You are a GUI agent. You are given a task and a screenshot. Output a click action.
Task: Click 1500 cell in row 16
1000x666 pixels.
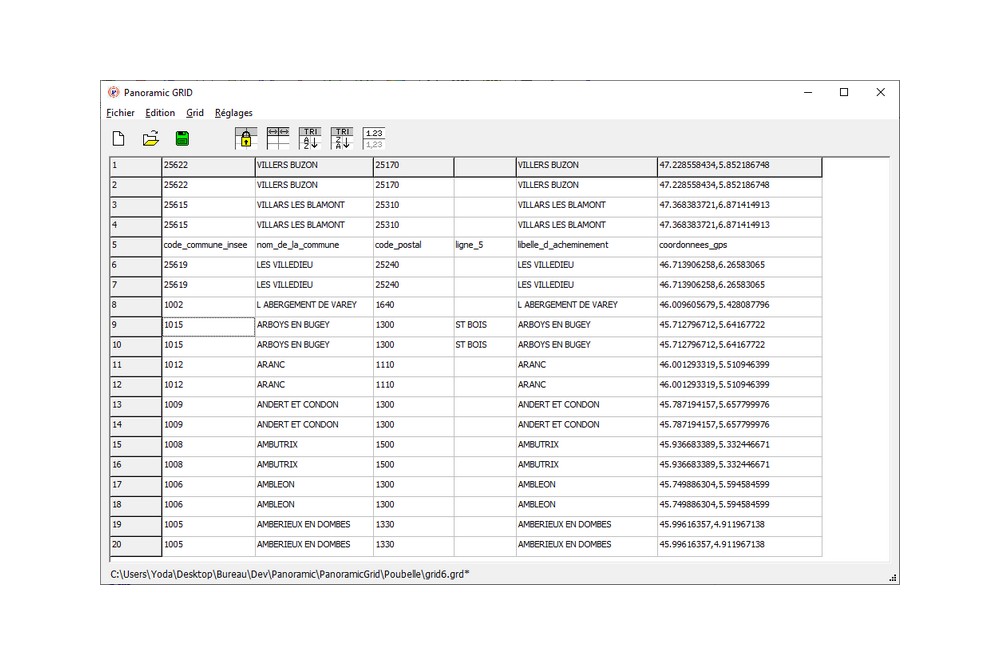click(414, 466)
